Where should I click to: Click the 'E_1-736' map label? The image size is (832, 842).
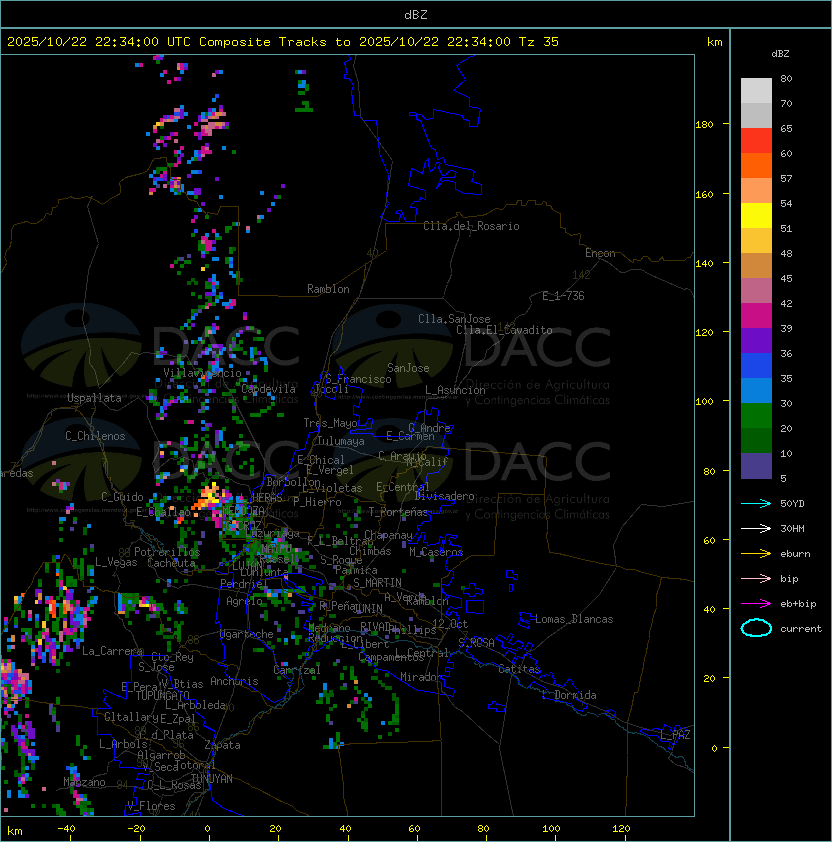(563, 296)
